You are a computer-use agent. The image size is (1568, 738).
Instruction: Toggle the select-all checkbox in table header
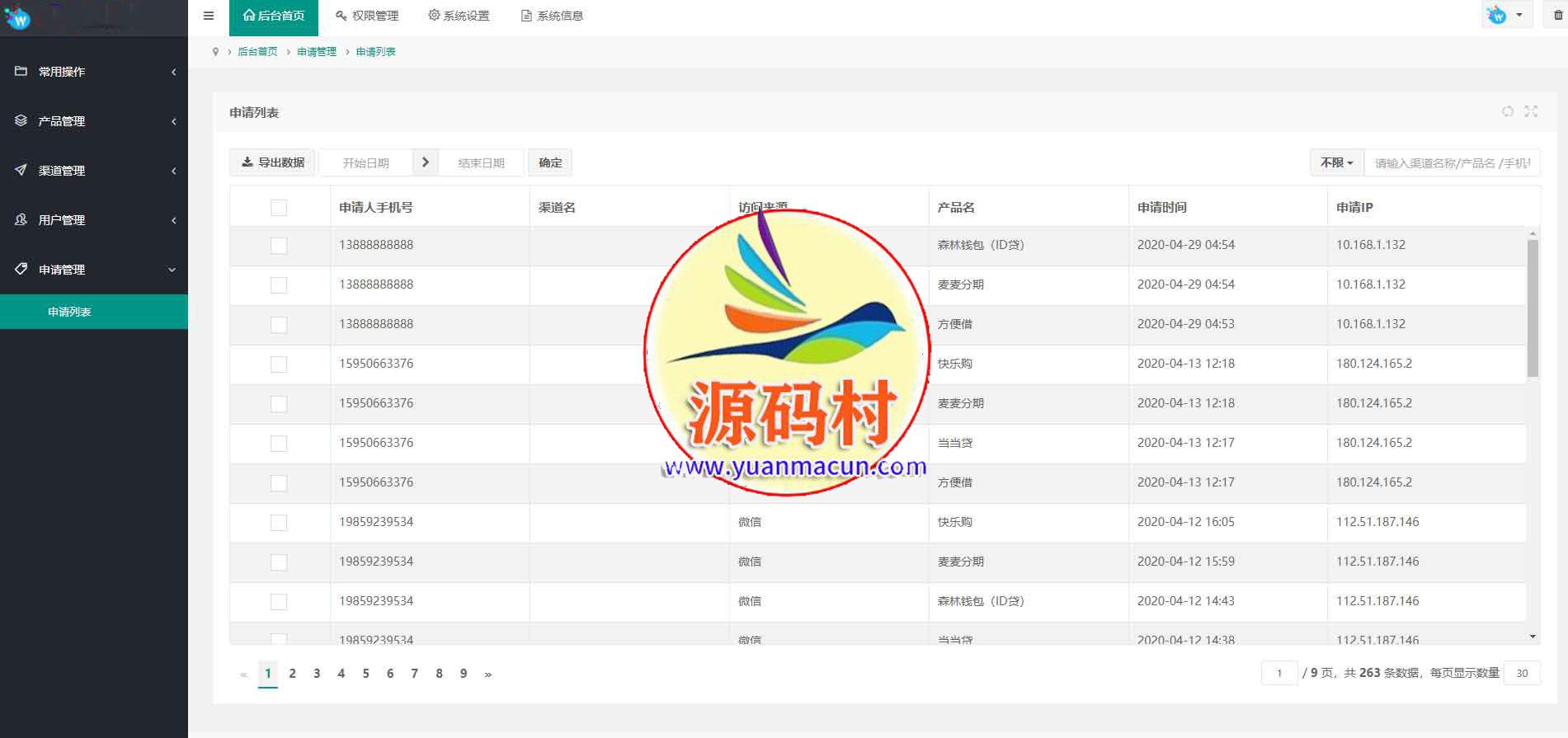point(279,208)
